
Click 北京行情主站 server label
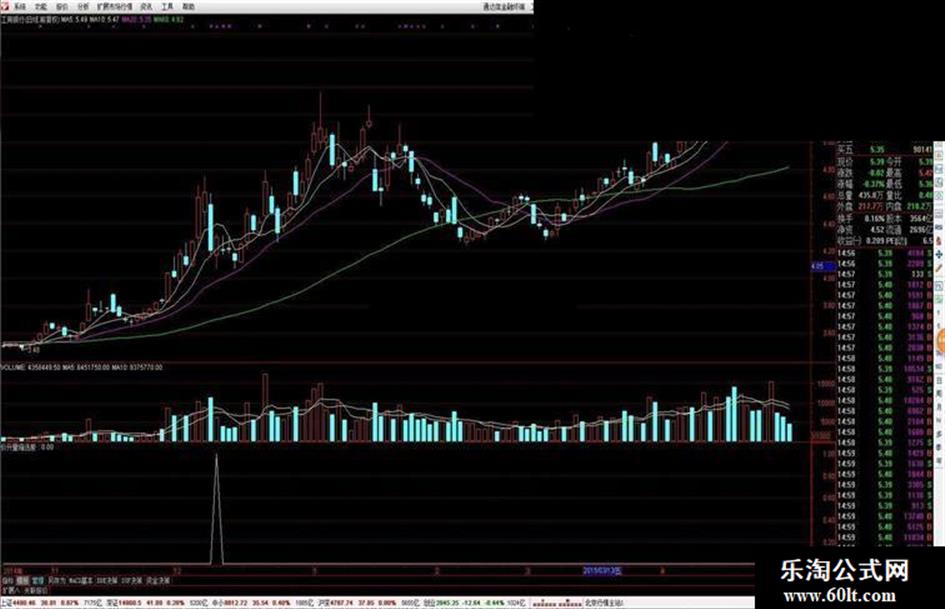click(604, 602)
